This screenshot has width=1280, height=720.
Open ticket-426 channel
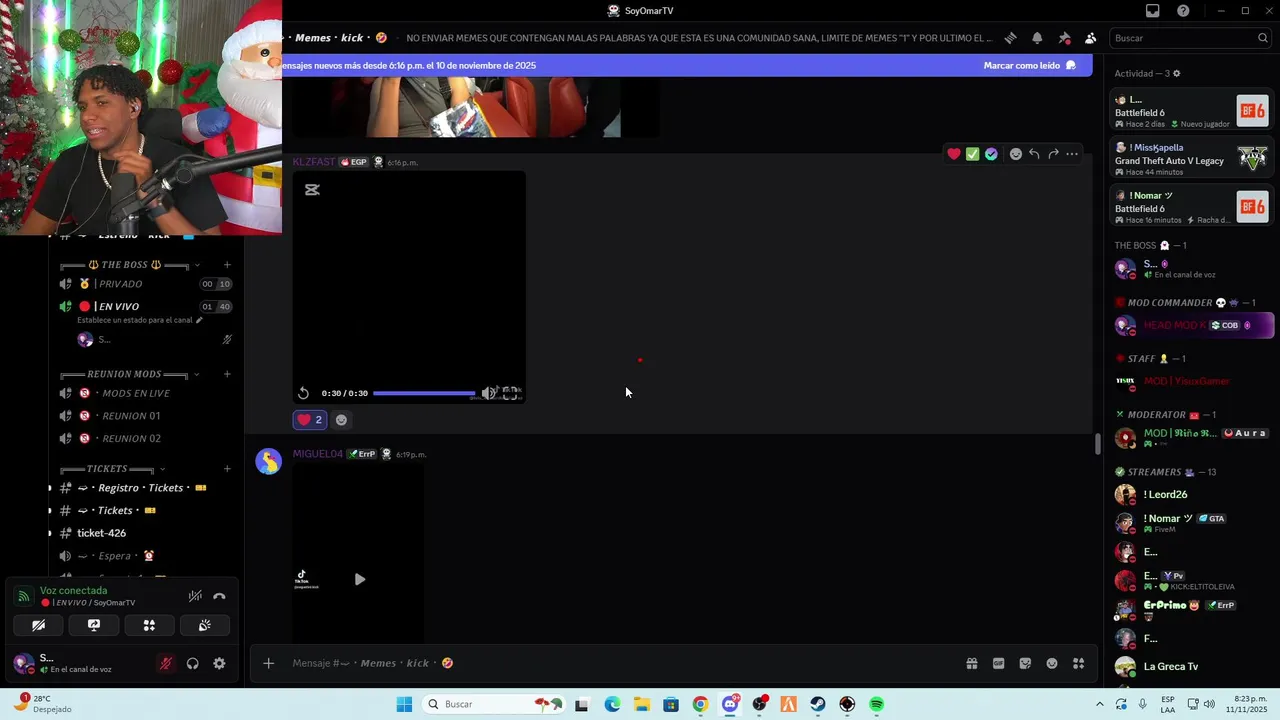pos(145,533)
